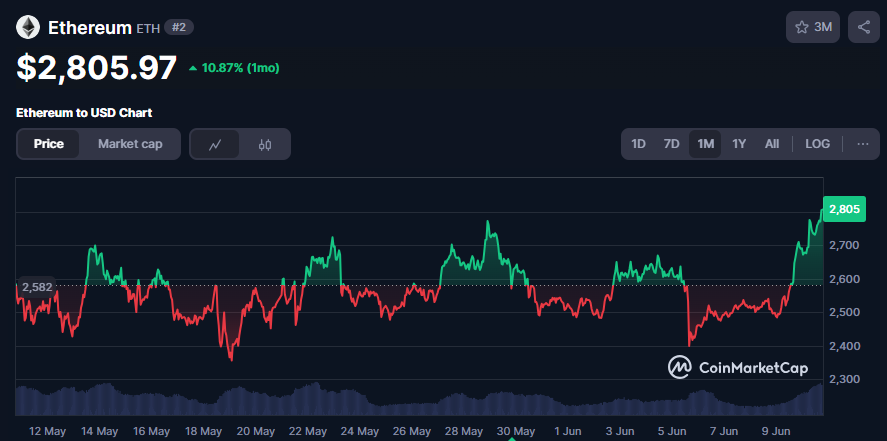Click the 12 May date label
887x441 pixels.
pos(47,431)
